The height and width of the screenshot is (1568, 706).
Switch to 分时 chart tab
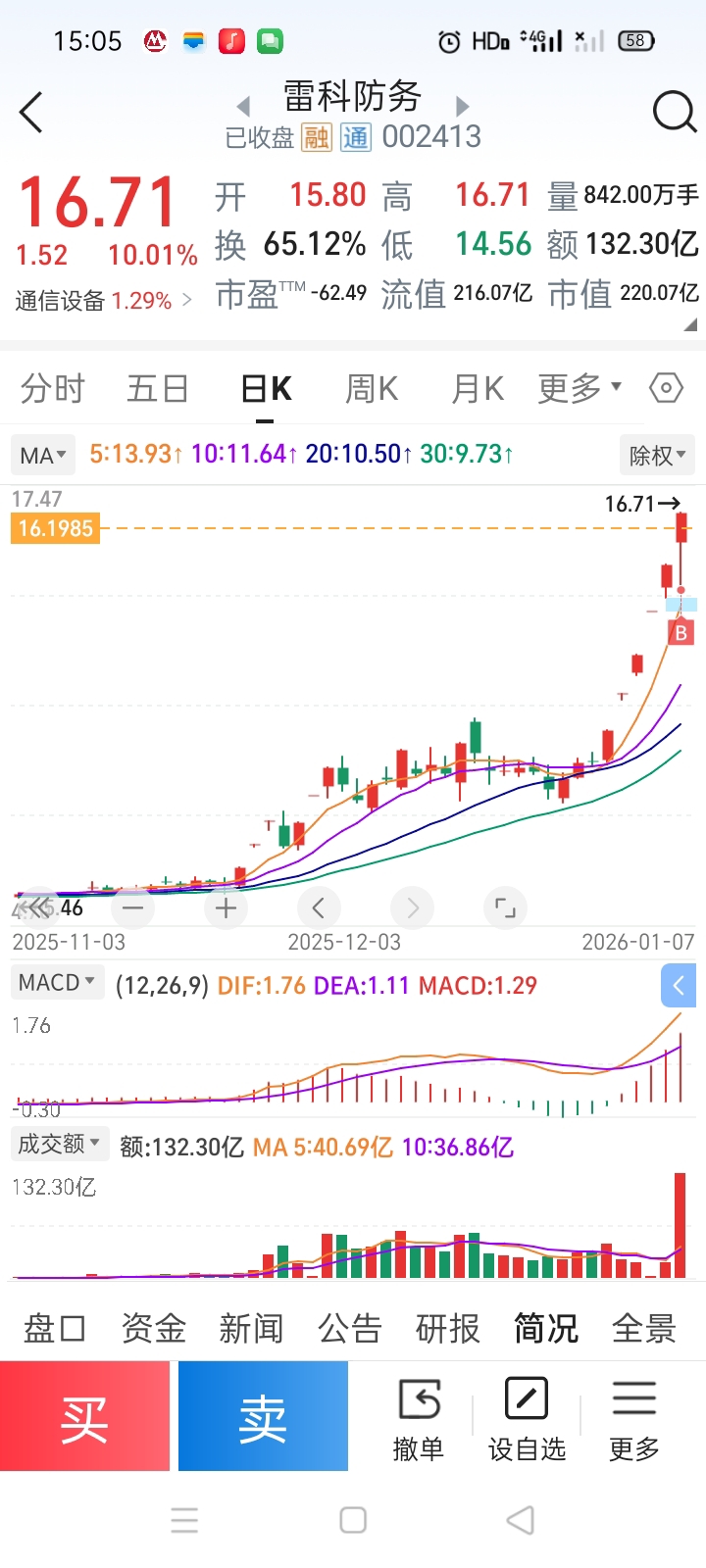coord(53,388)
